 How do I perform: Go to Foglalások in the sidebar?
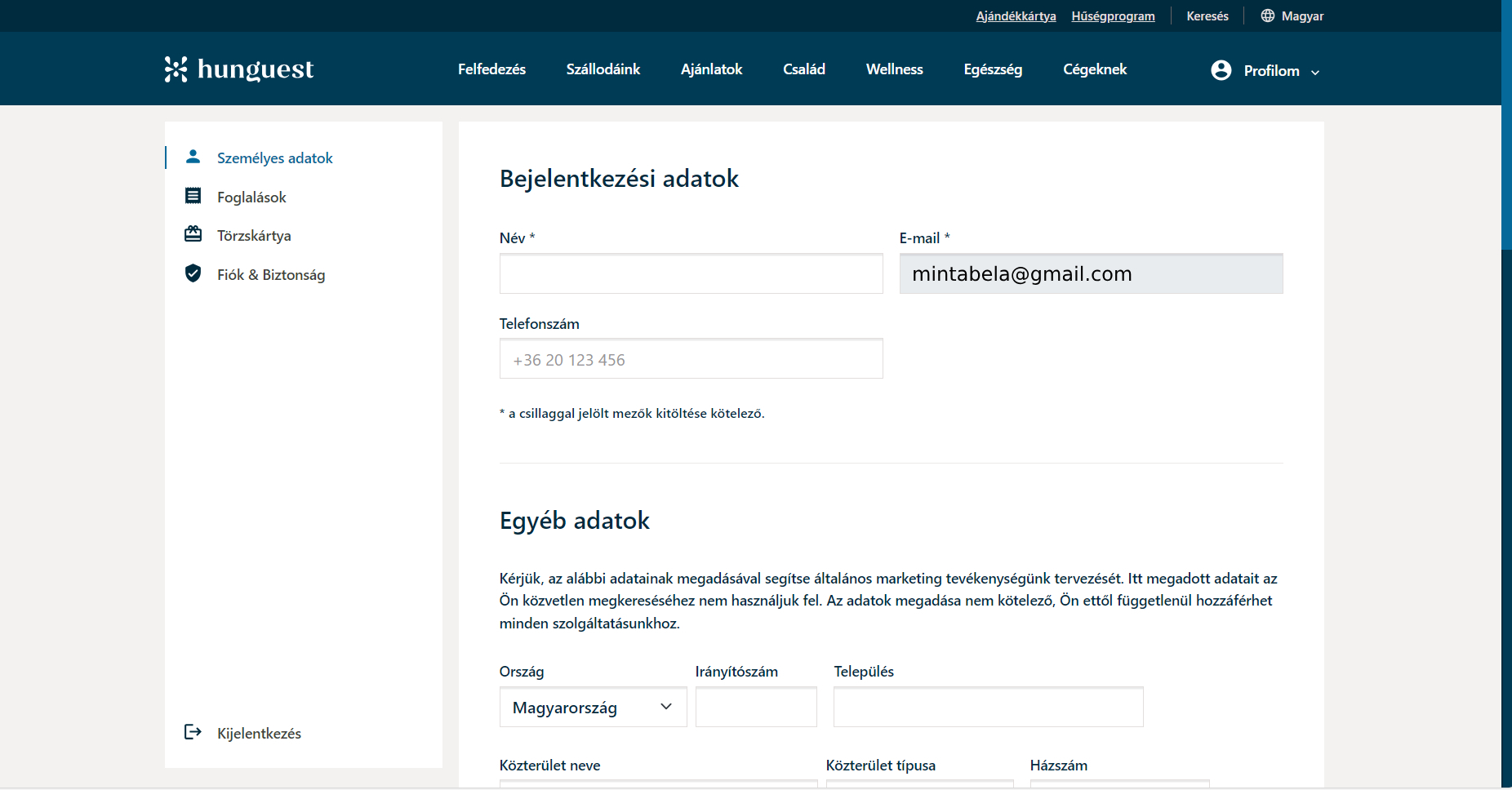251,197
